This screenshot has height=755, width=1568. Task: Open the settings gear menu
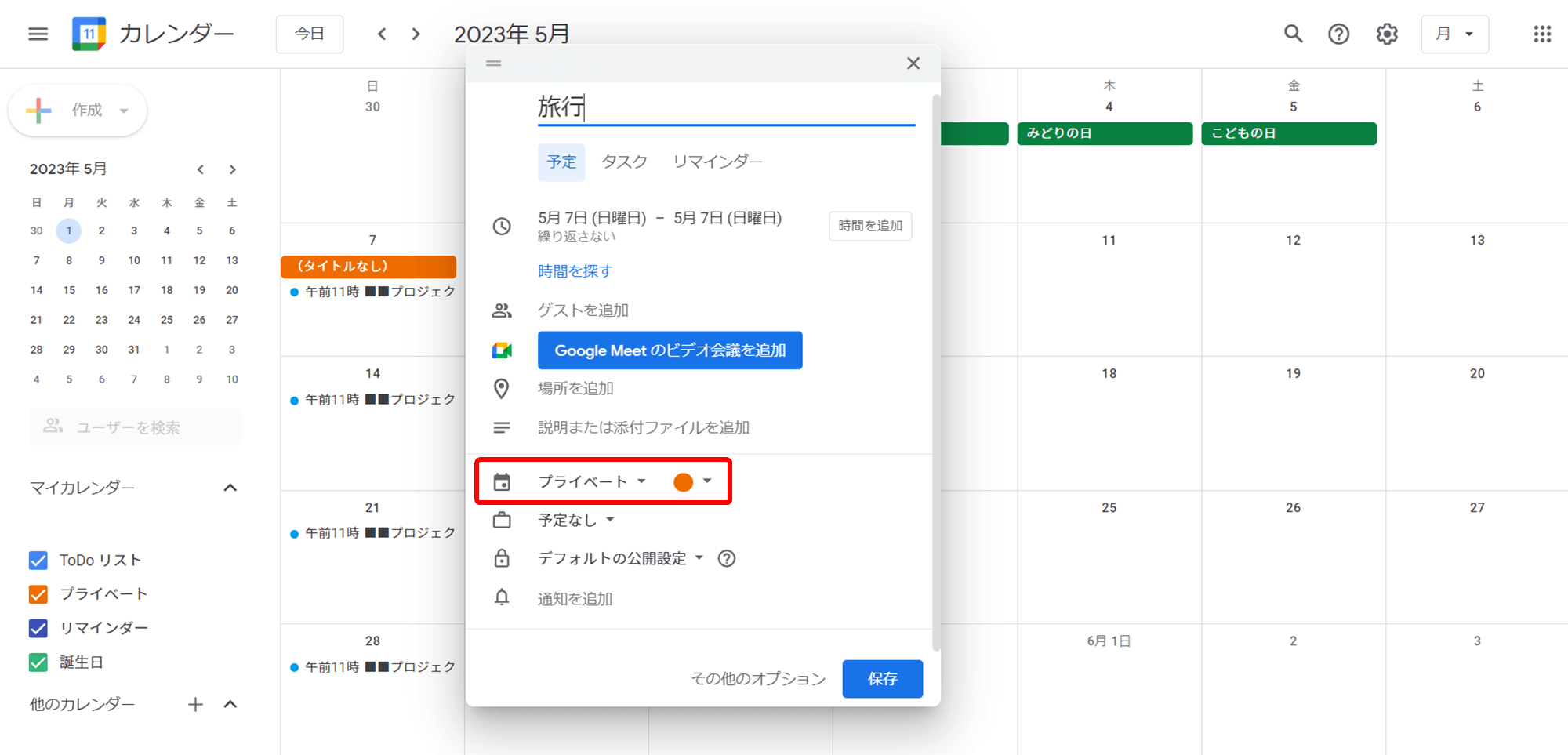(1386, 34)
